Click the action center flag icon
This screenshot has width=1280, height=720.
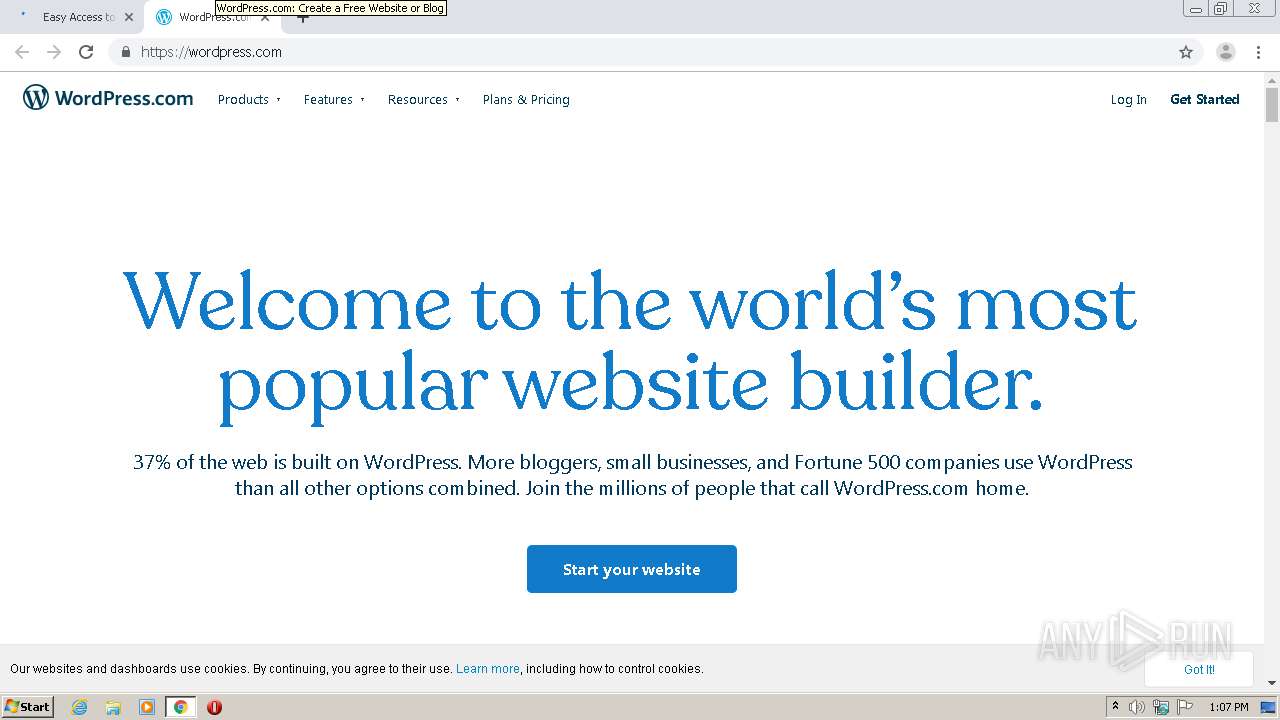[x=1185, y=707]
